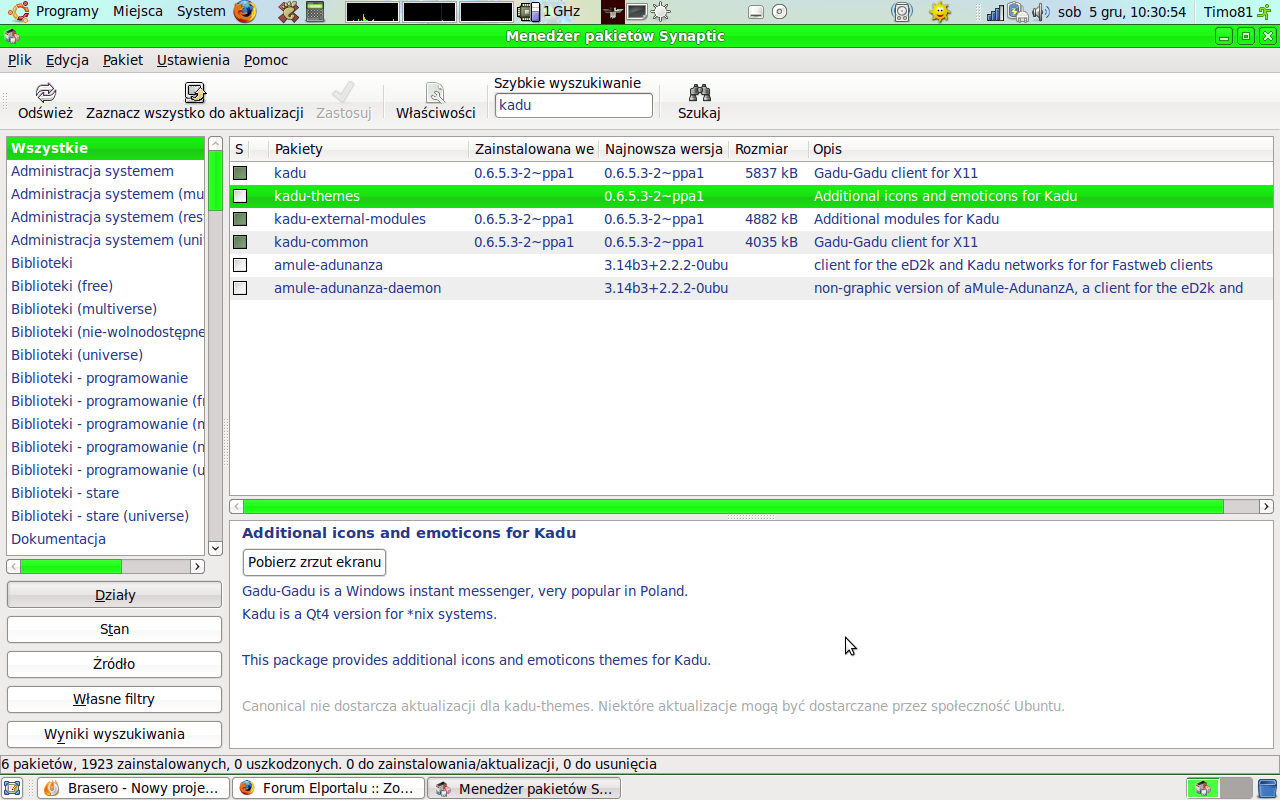Viewport: 1280px width, 800px height.
Task: Click the Szybkie wyszukiwanie search field
Action: pos(574,105)
